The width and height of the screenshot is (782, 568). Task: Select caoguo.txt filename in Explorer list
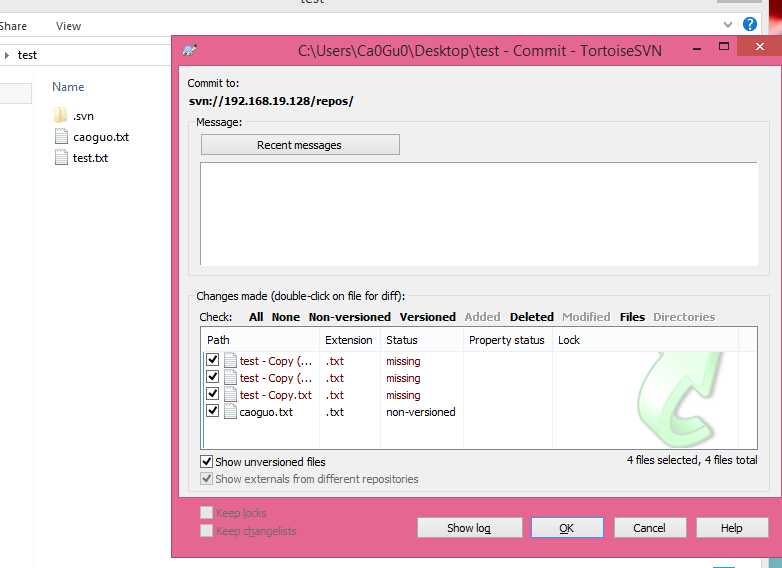tap(101, 137)
